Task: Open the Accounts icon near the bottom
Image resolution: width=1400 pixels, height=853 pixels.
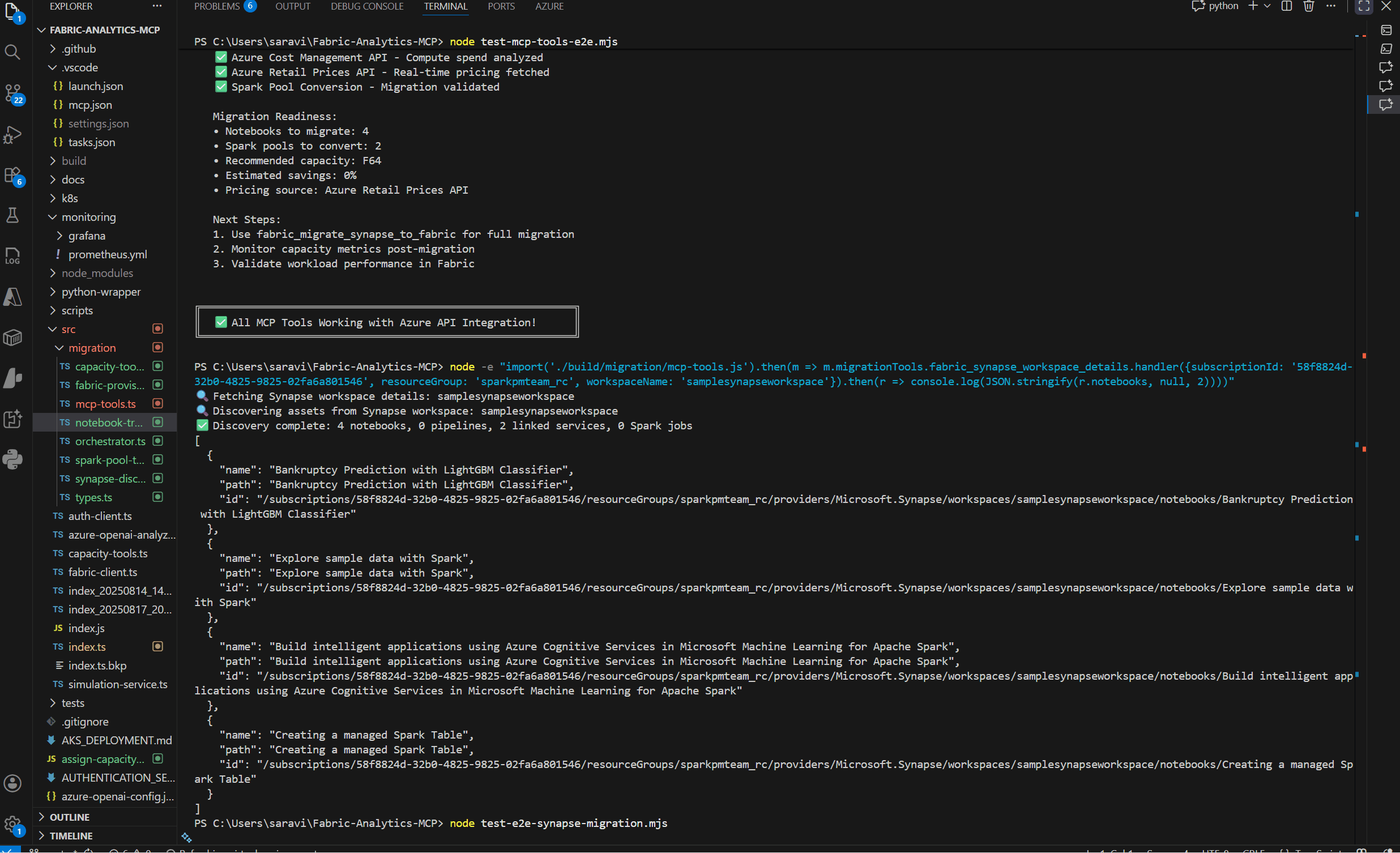Action: 12,783
